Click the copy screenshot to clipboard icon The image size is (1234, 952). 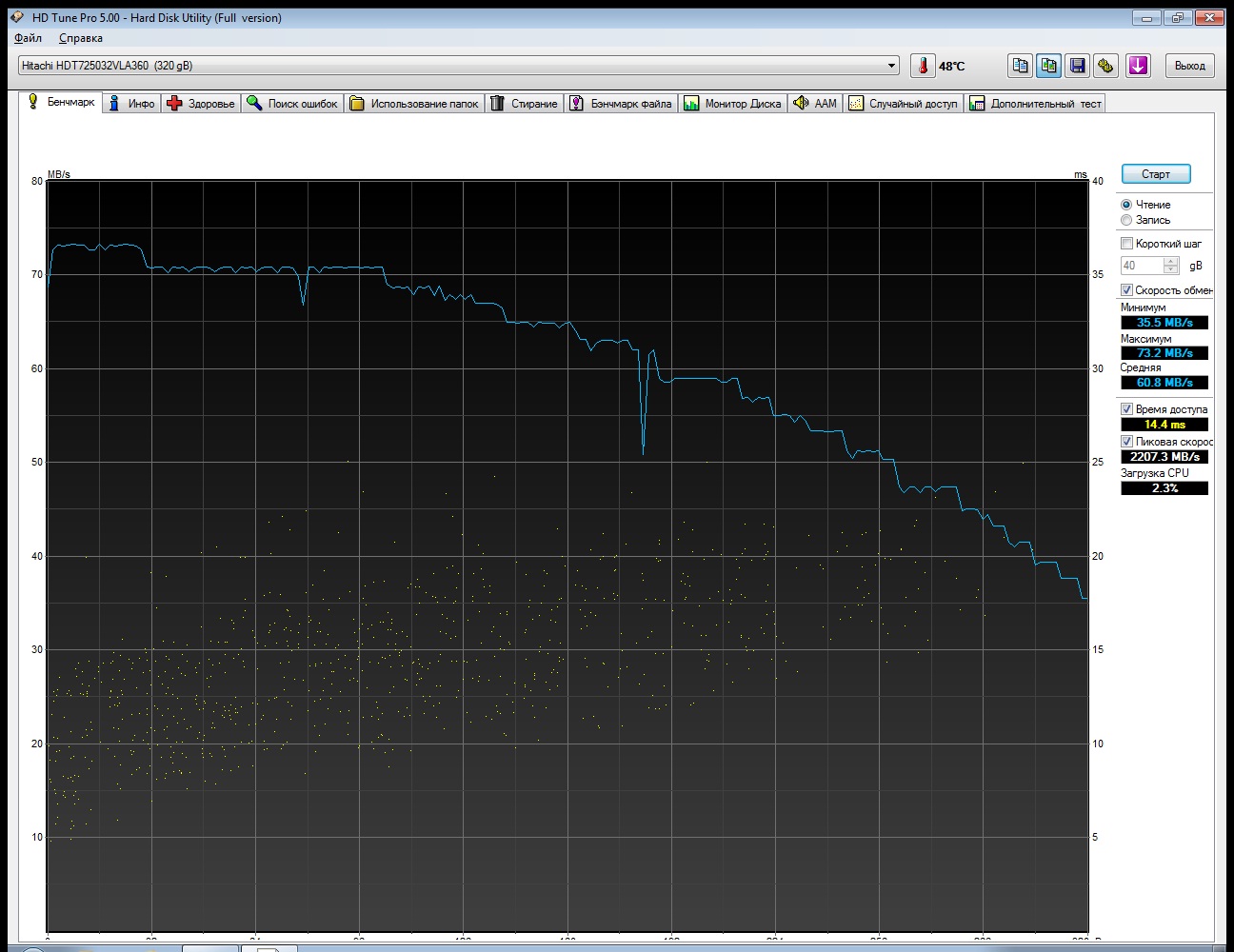click(1049, 66)
